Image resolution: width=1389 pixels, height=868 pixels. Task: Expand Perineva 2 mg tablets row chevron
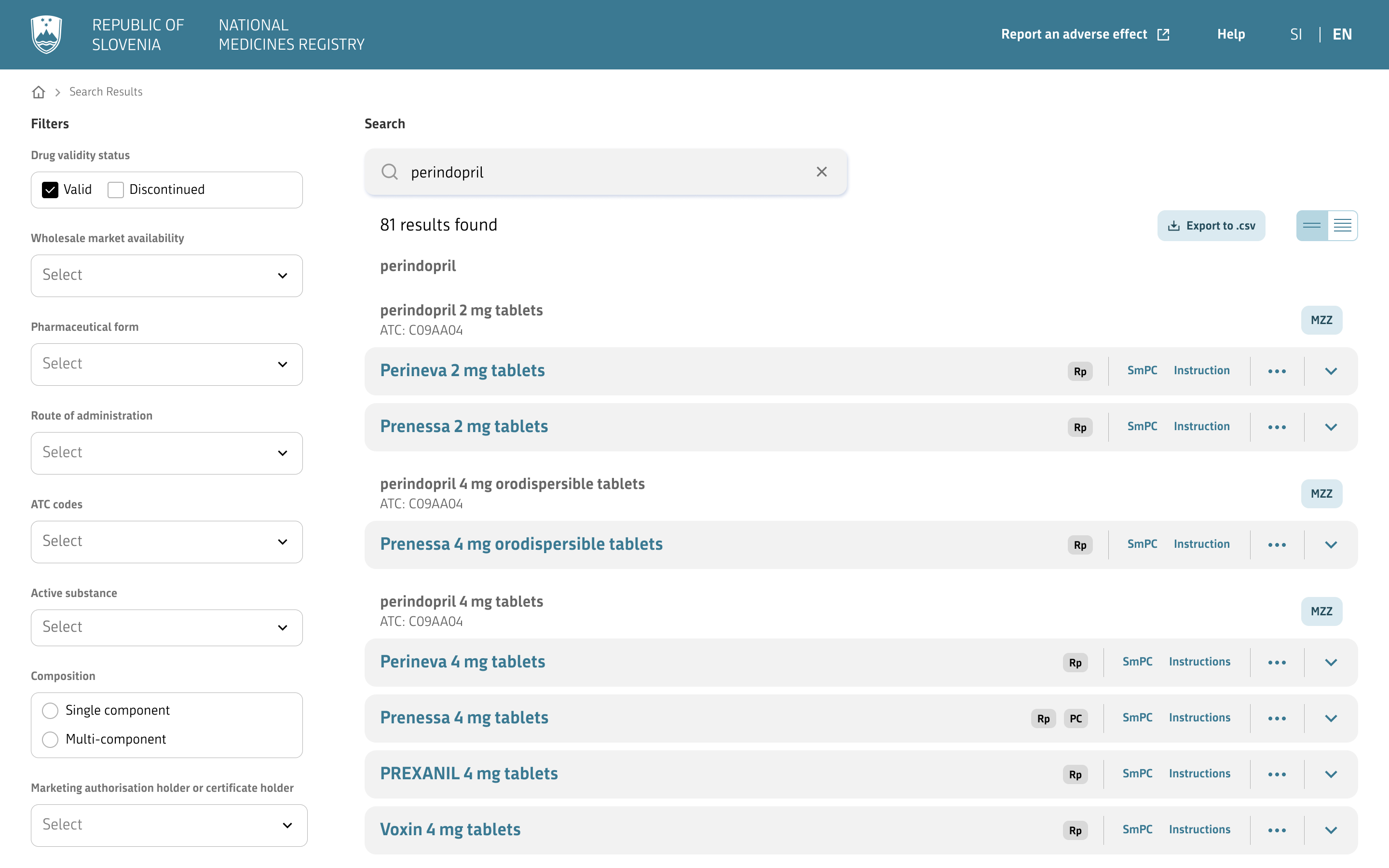click(1331, 371)
